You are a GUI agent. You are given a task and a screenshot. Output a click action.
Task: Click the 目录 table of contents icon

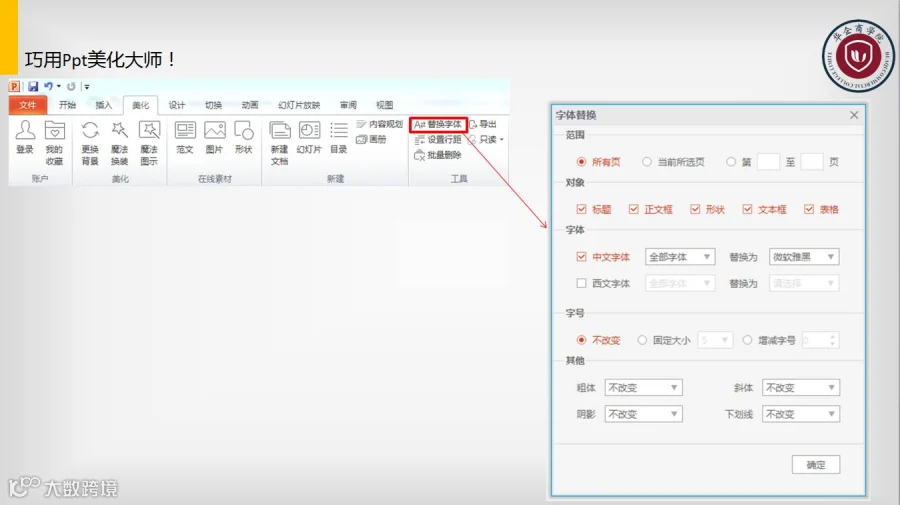coord(339,130)
